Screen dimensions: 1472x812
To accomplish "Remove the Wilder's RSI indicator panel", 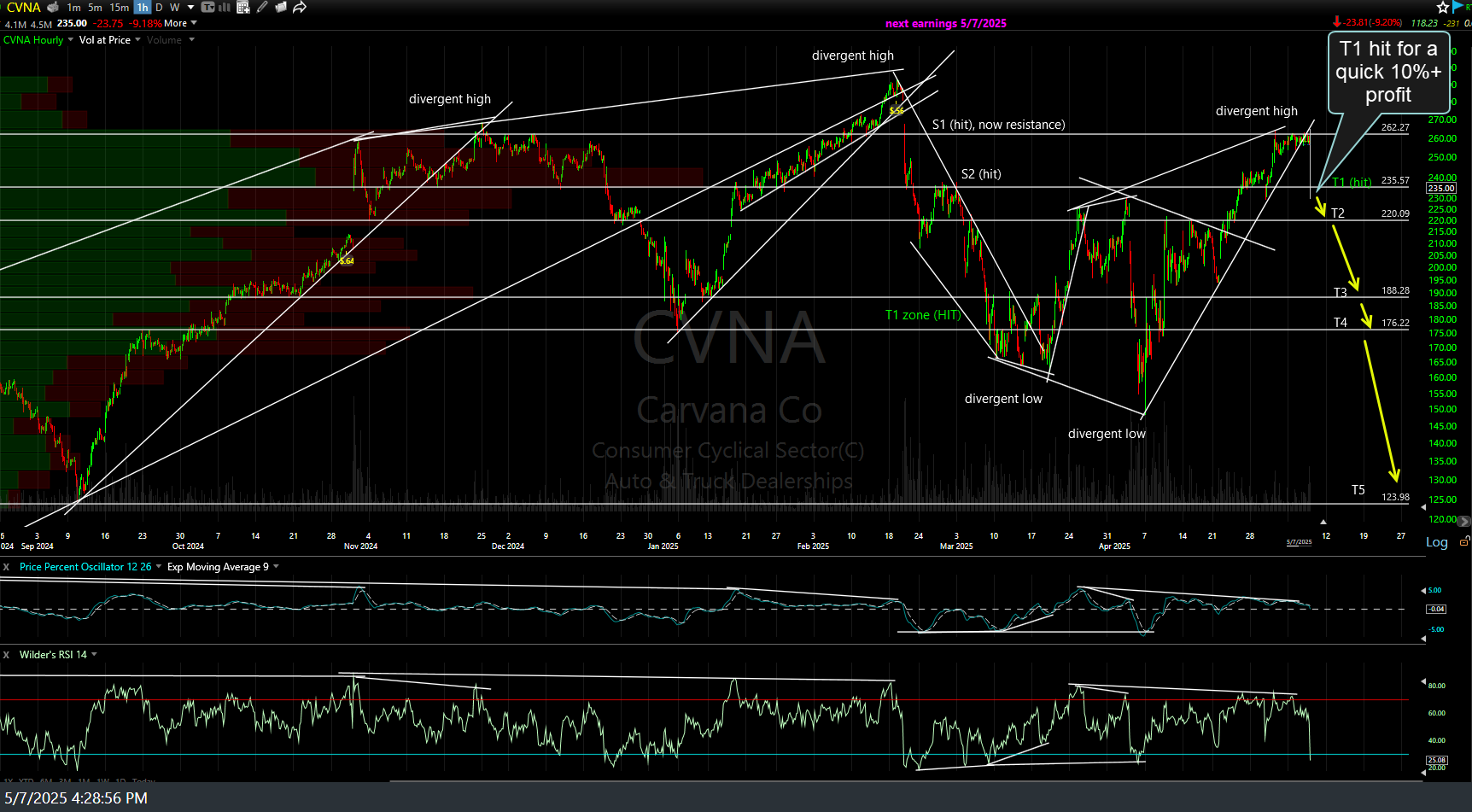I will click(x=6, y=655).
